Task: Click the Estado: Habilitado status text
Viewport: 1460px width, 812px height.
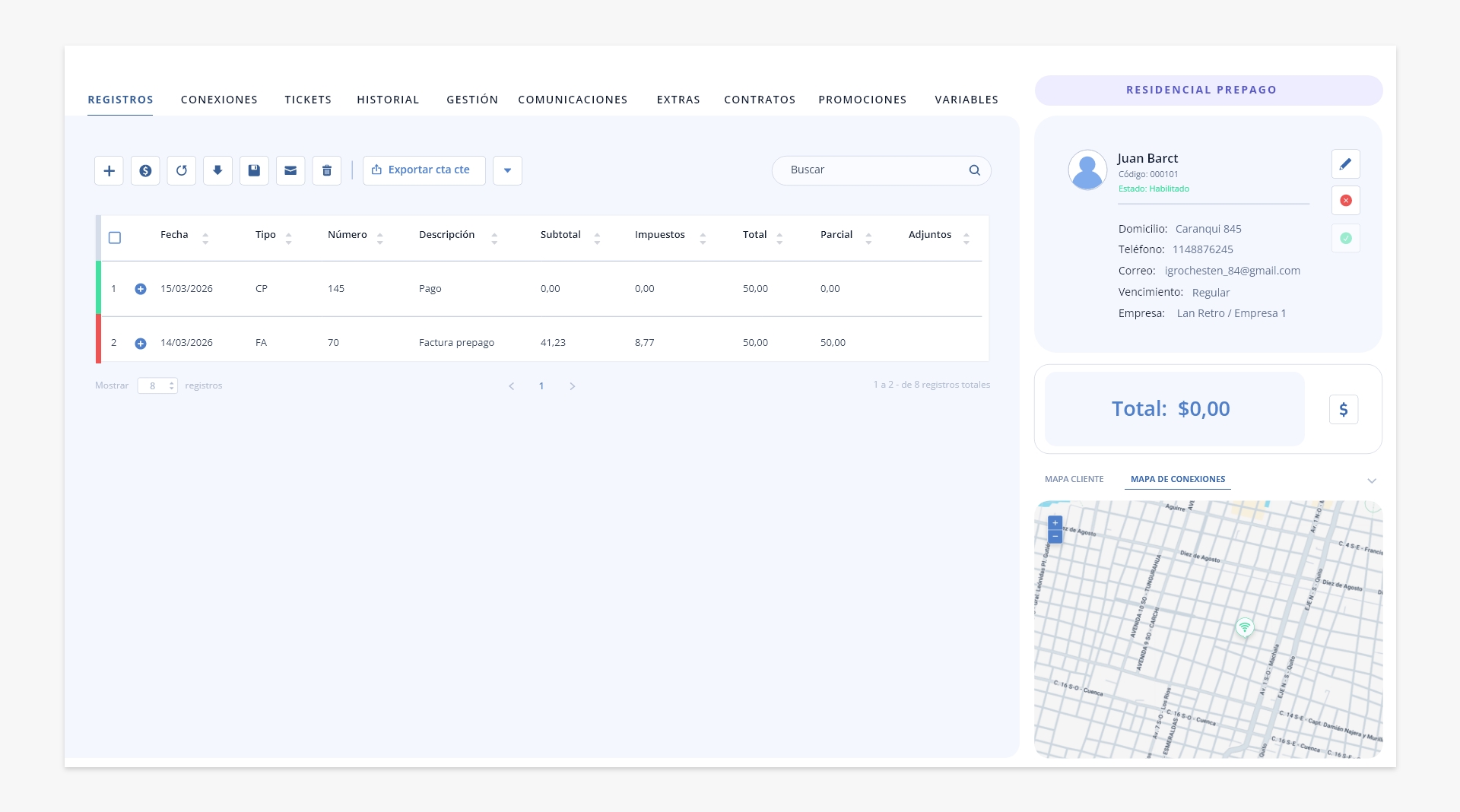Action: click(x=1154, y=189)
